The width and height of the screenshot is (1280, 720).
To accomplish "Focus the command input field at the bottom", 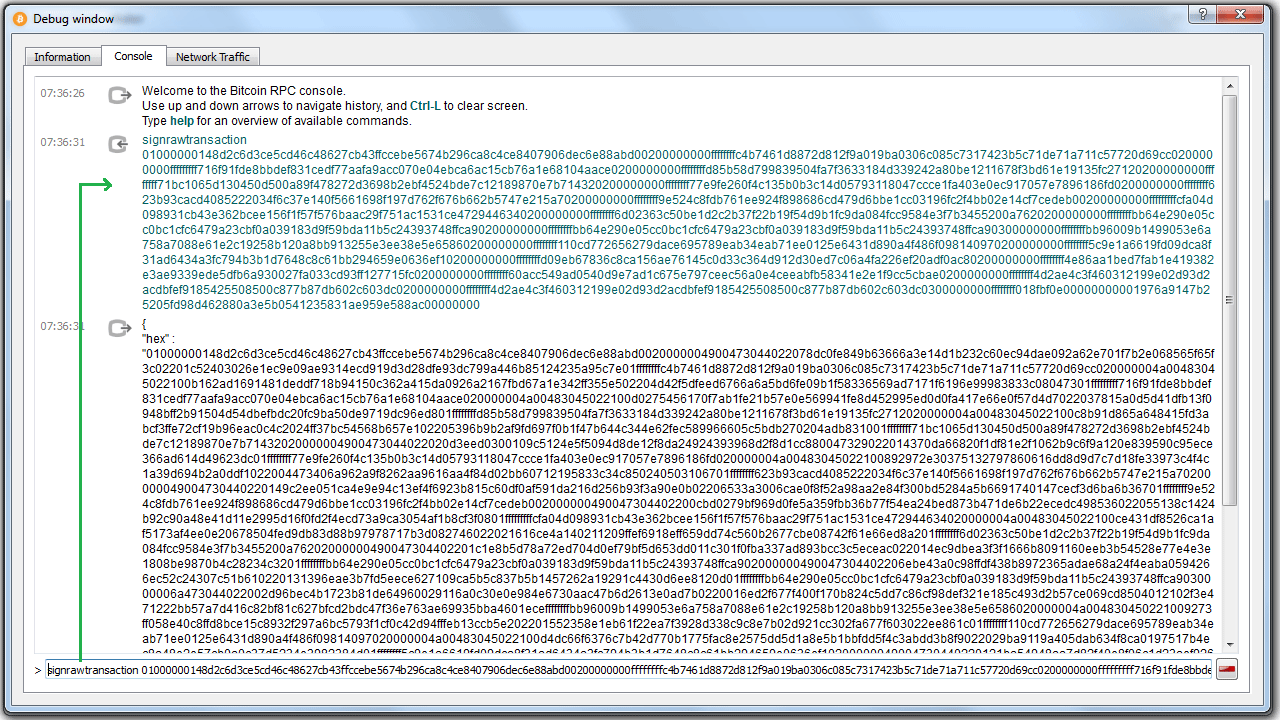I will coord(628,670).
